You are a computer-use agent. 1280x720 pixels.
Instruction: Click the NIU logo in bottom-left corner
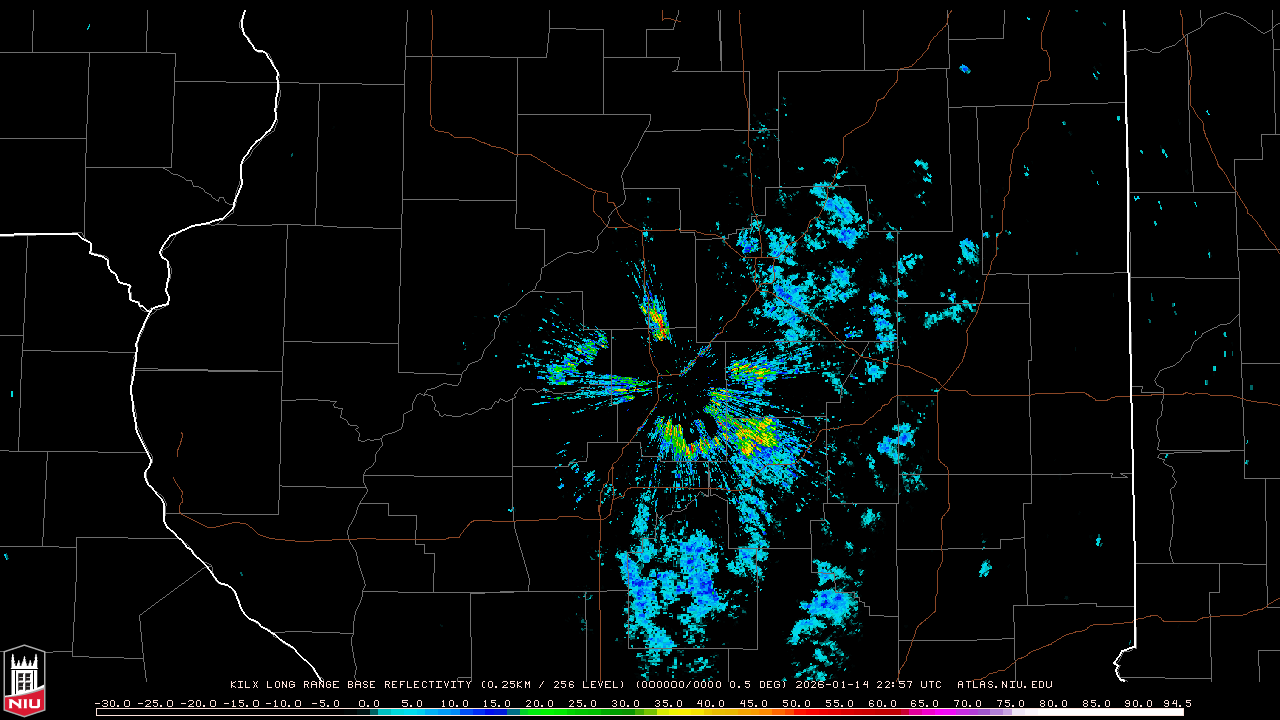click(24, 682)
